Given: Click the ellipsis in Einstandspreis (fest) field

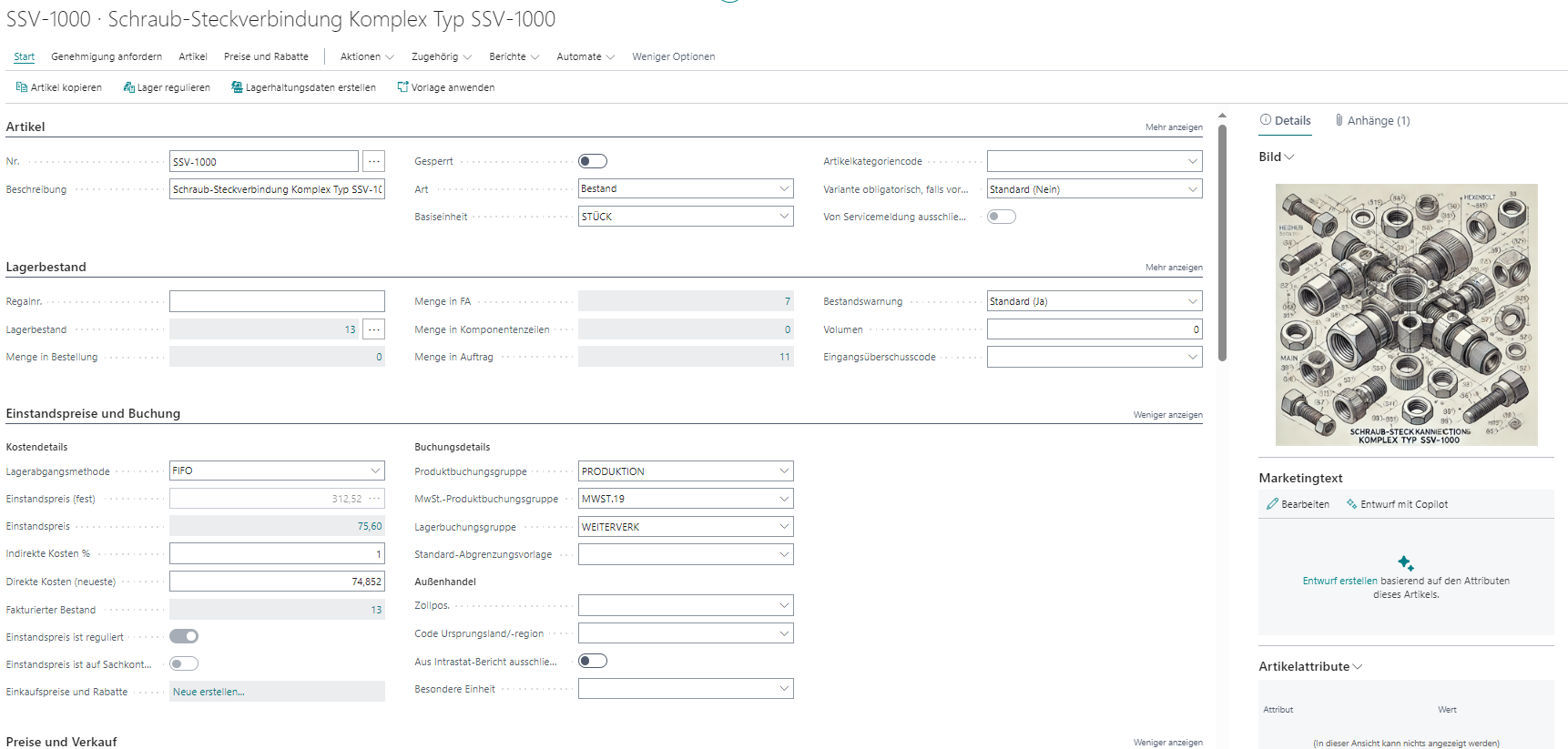Looking at the screenshot, I should click(x=374, y=499).
